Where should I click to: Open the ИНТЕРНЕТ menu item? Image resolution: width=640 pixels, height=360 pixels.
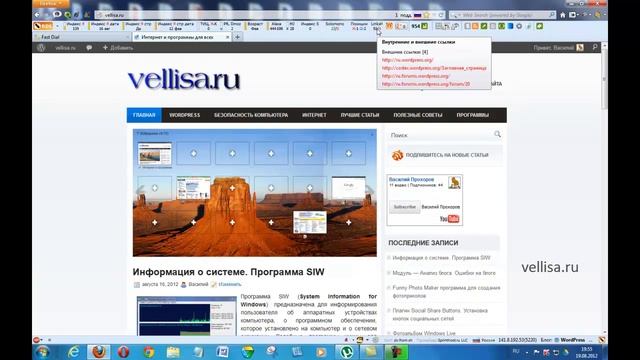(314, 115)
